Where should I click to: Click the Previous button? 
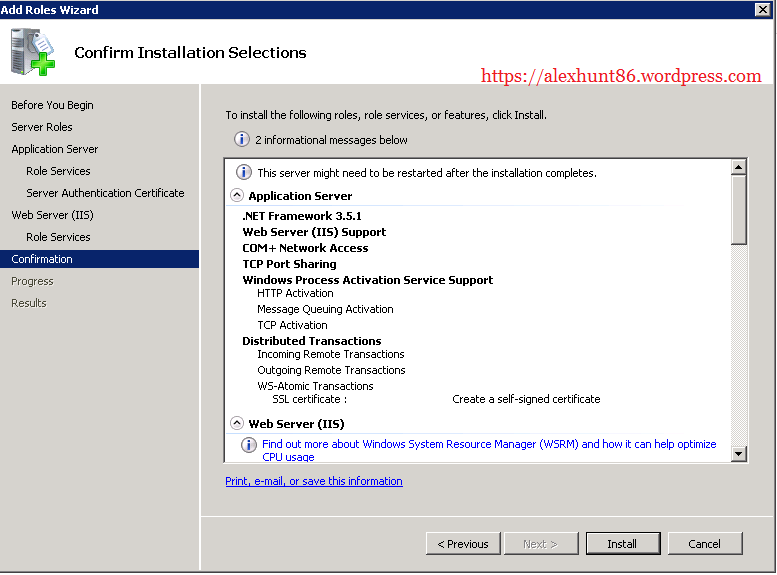462,544
